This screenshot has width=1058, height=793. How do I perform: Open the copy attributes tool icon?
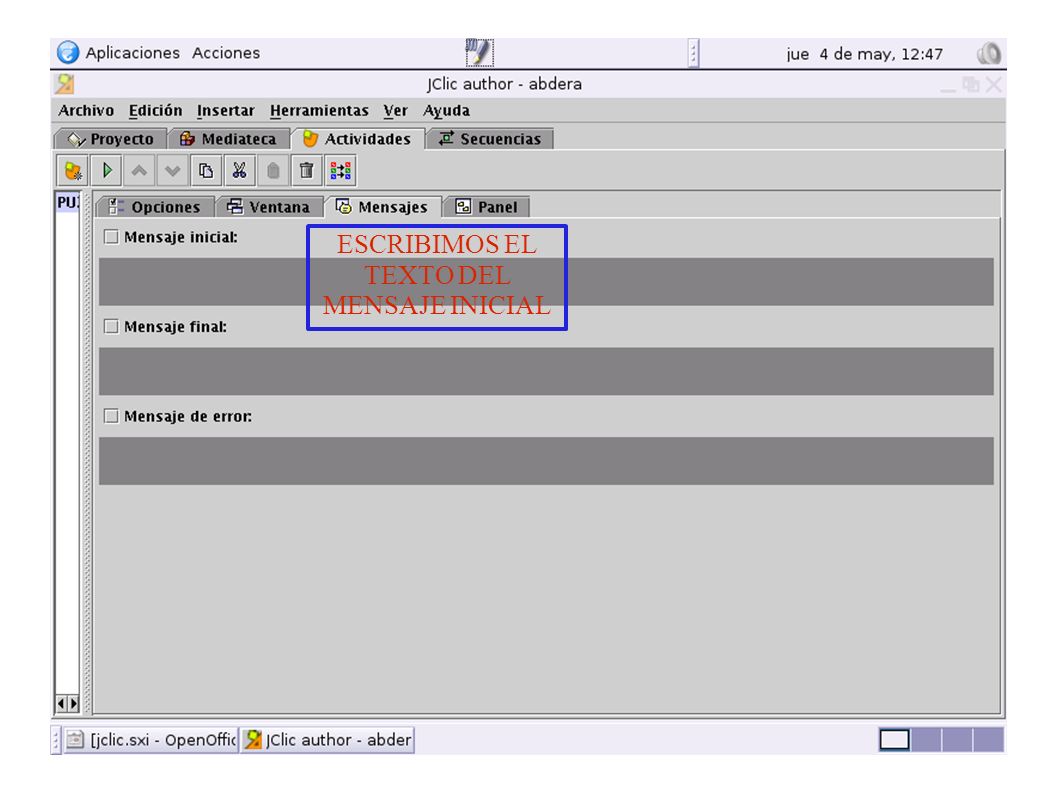pos(340,171)
